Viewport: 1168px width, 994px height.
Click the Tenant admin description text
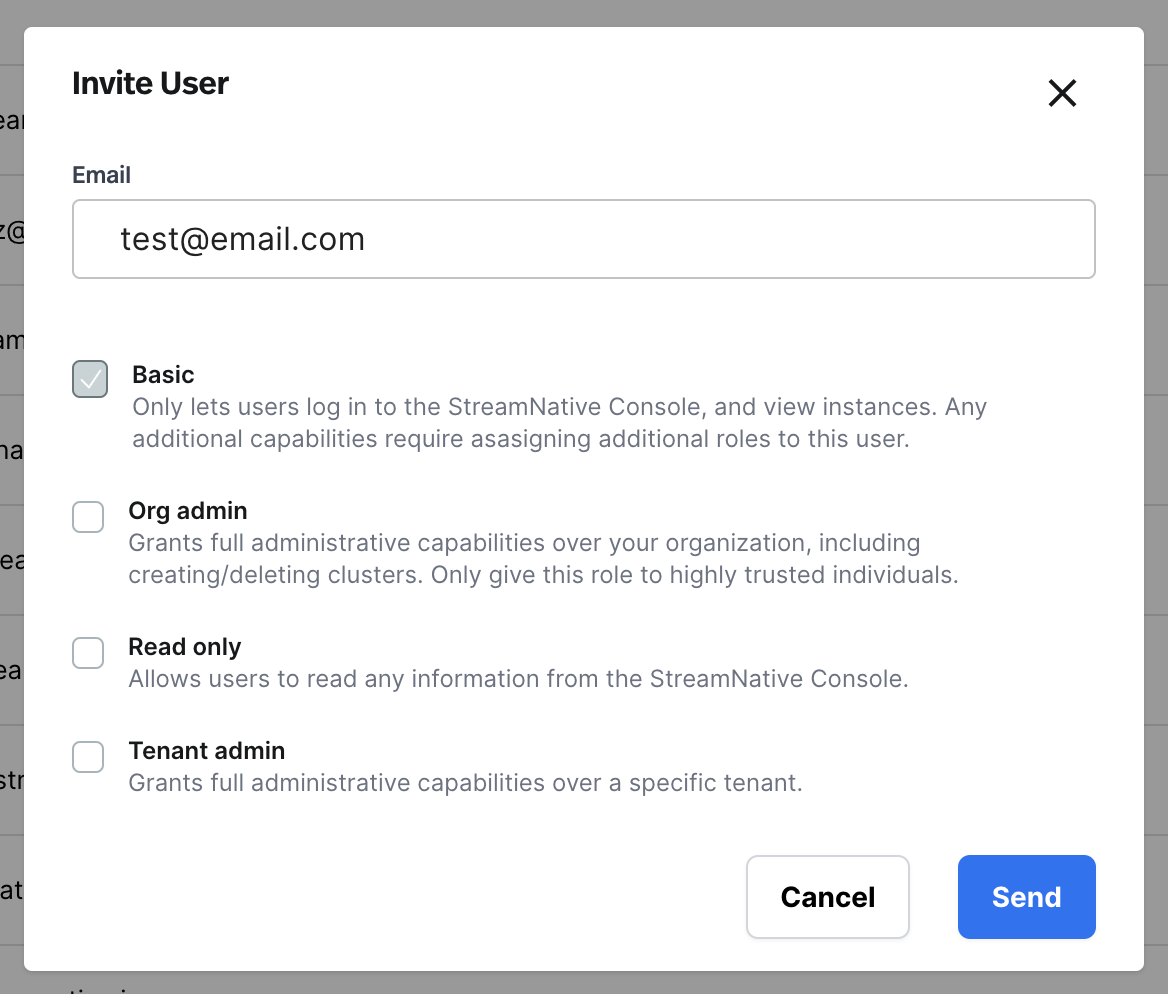tap(465, 783)
